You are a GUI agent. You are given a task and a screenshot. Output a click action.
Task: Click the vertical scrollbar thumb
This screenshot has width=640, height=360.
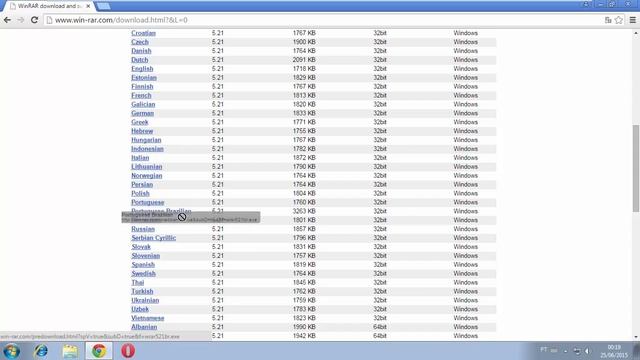[x=636, y=168]
